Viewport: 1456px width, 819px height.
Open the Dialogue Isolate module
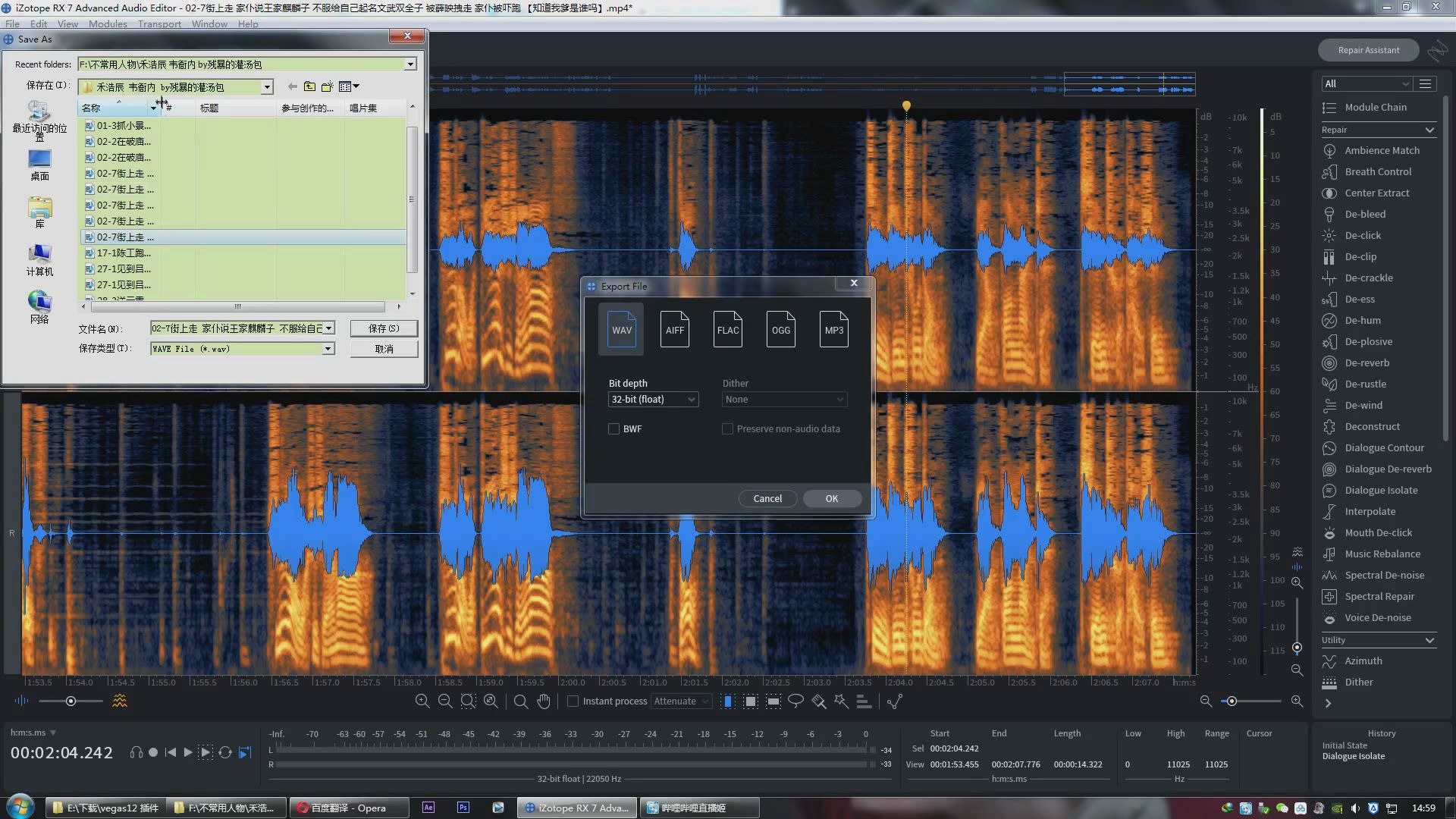pos(1381,490)
